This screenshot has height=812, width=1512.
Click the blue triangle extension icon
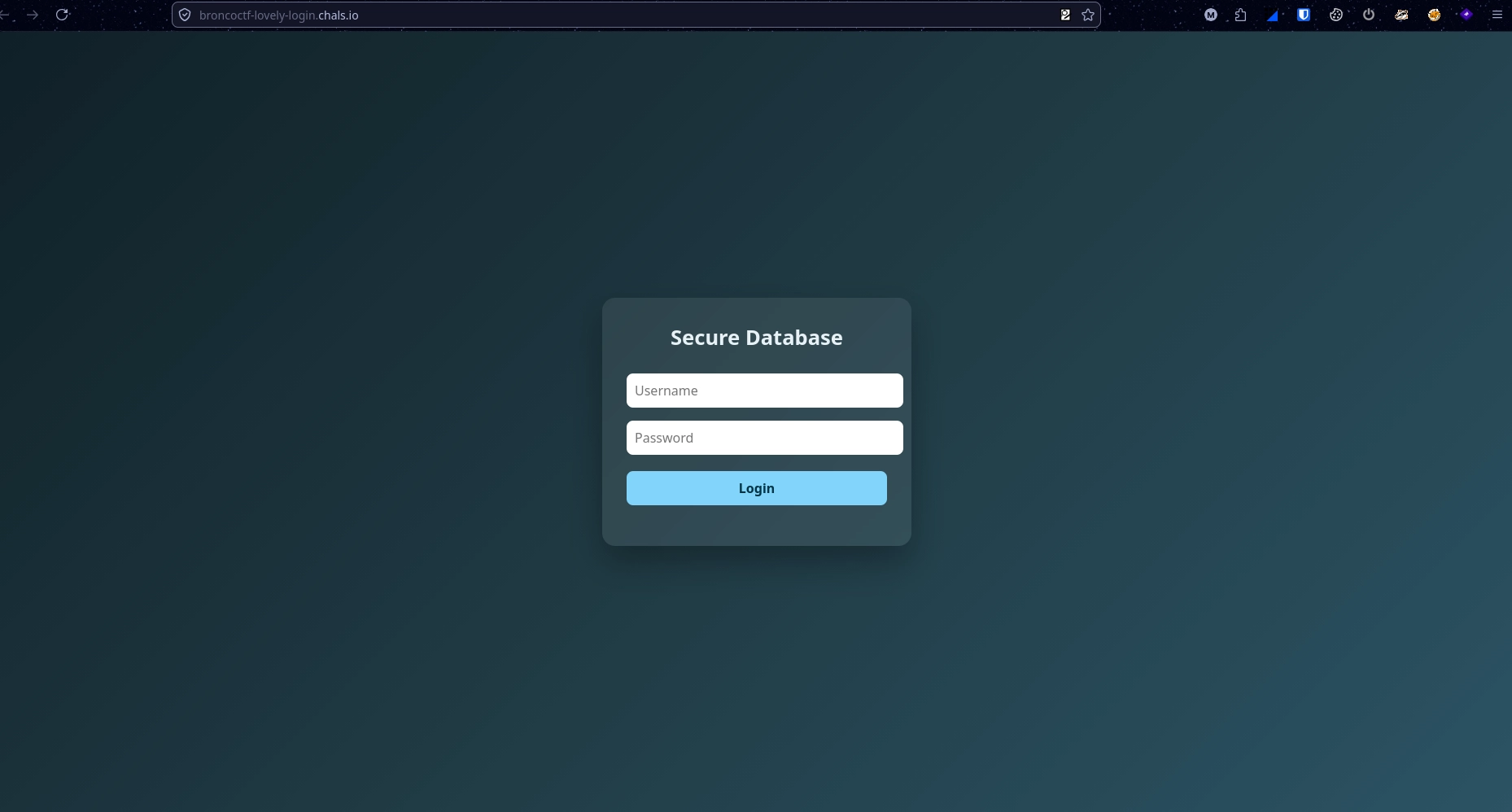point(1273,15)
